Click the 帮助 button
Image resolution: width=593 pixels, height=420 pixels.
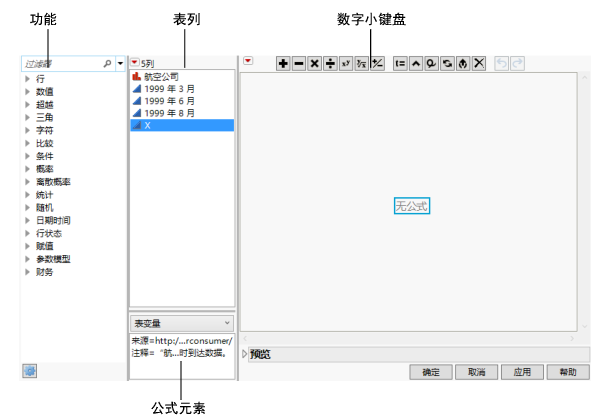tap(568, 372)
